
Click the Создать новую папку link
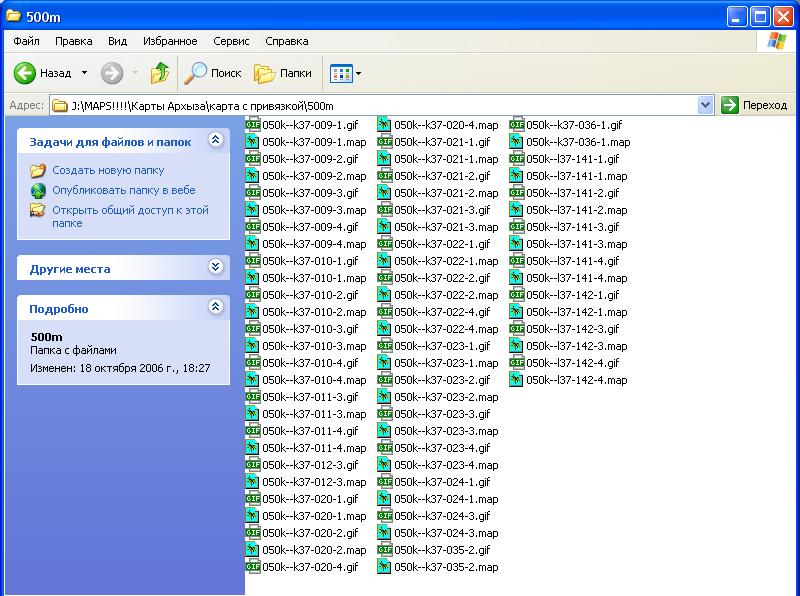108,171
